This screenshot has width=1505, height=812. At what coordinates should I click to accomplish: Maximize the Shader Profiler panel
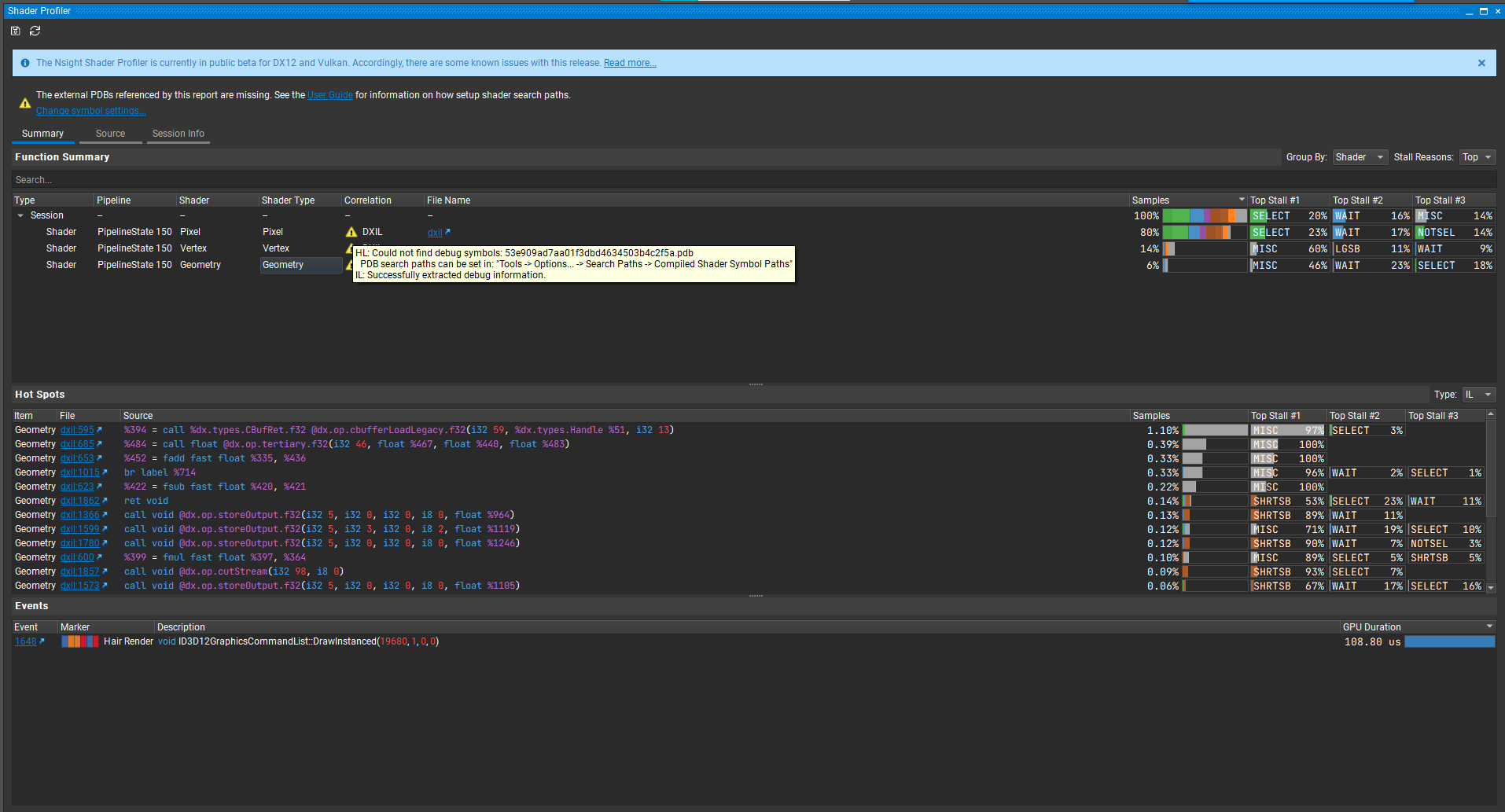coord(1484,11)
